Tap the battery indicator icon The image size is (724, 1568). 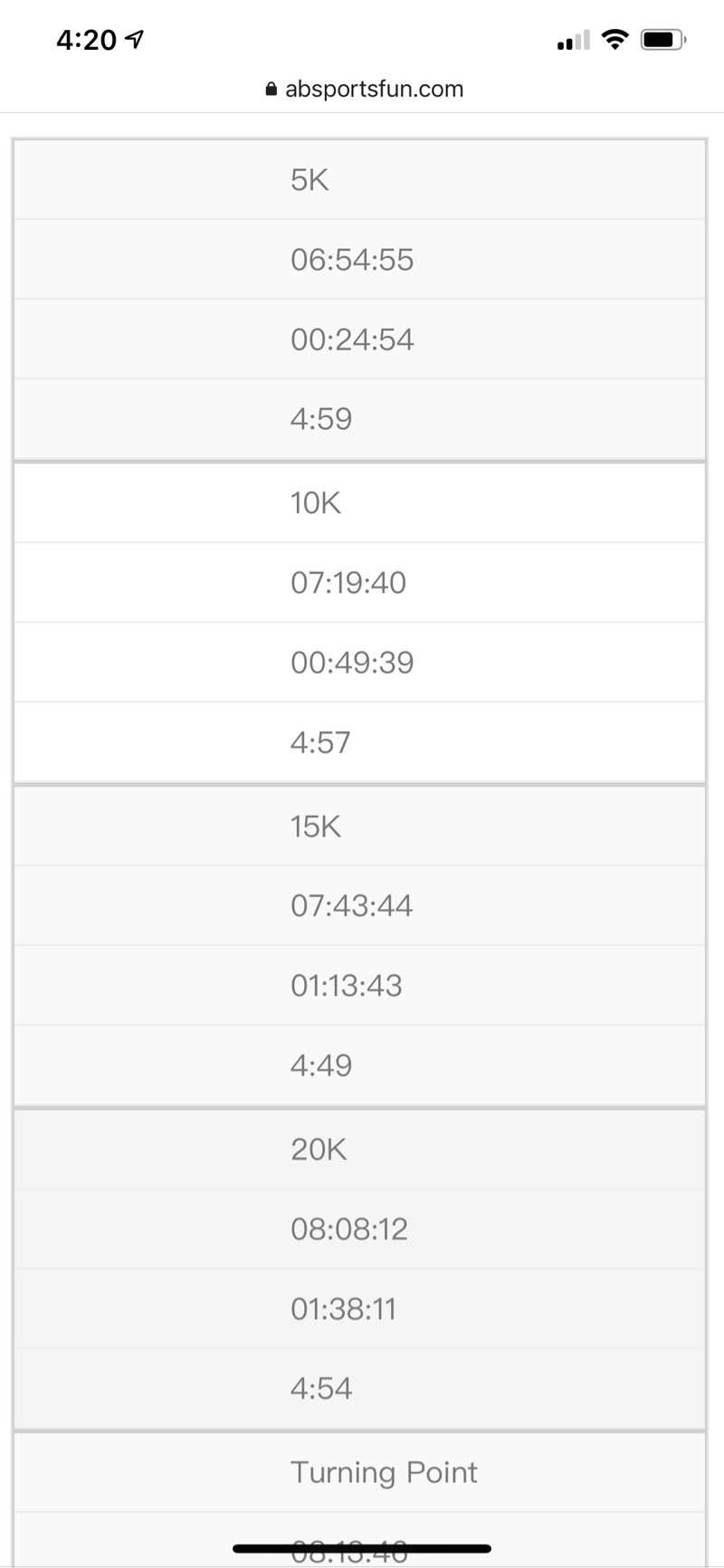(662, 40)
